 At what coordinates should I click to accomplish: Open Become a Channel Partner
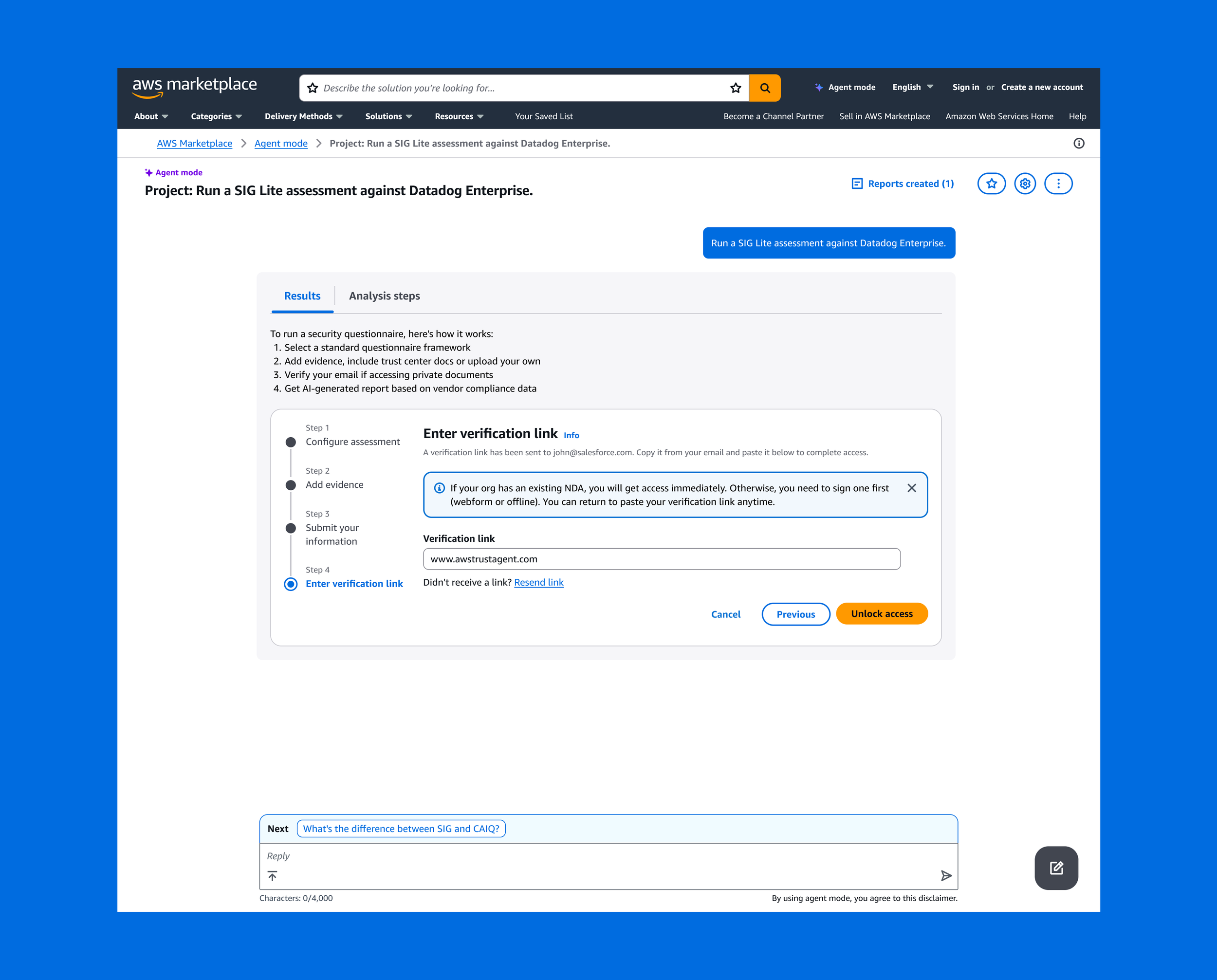774,116
